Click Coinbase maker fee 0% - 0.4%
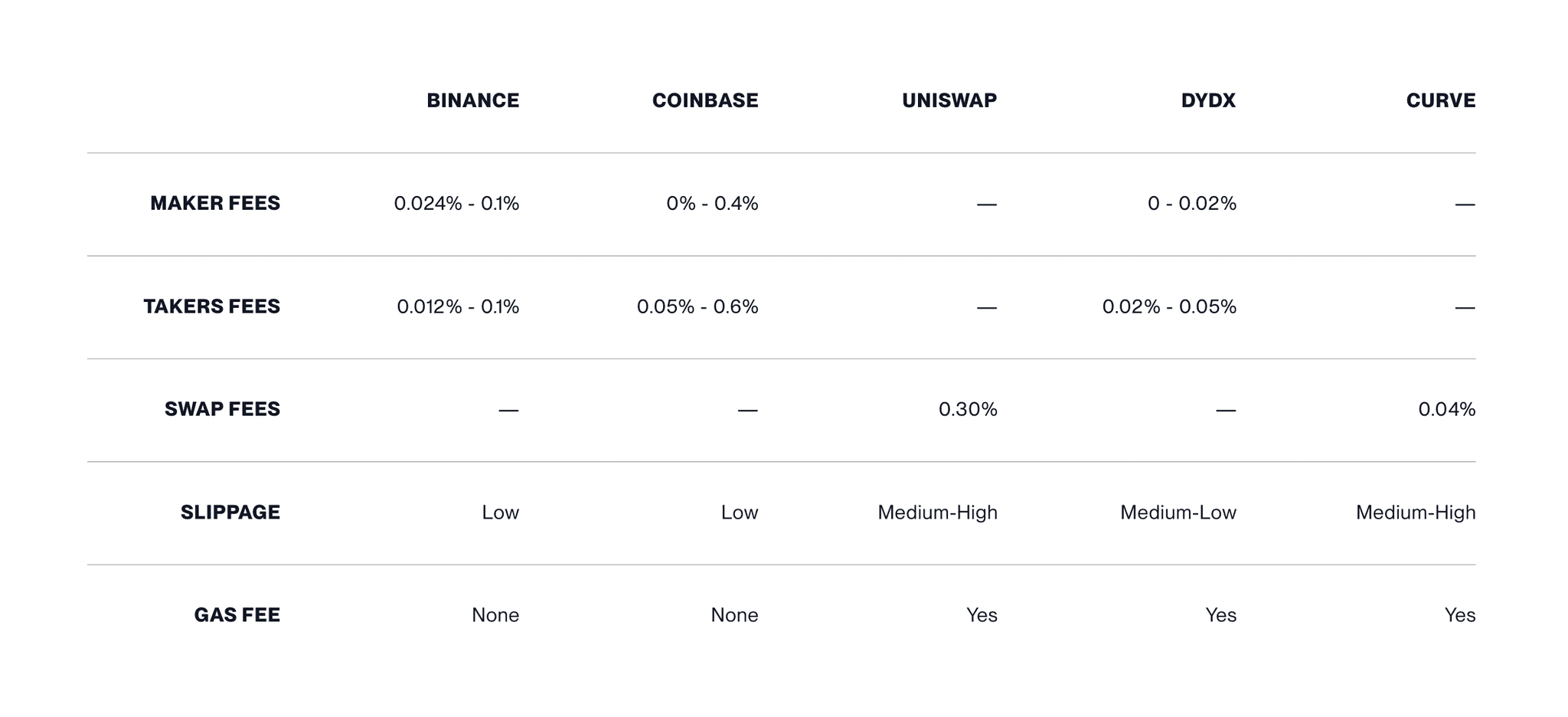Viewport: 1568px width, 717px height. [x=711, y=203]
